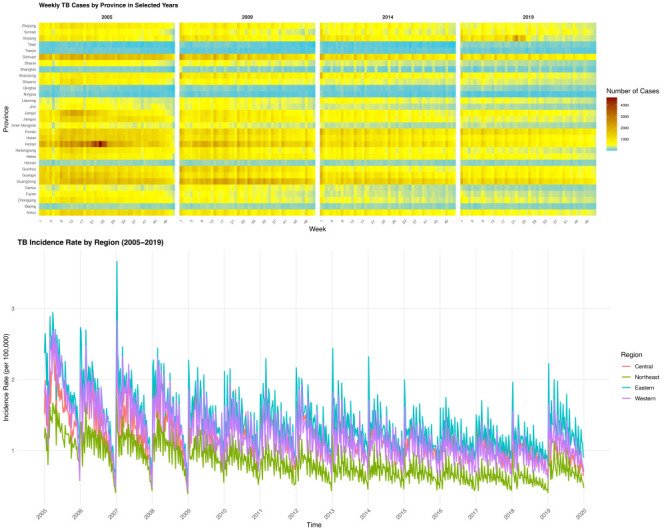
Task: Click the Central red line legend key
Action: click(x=626, y=366)
